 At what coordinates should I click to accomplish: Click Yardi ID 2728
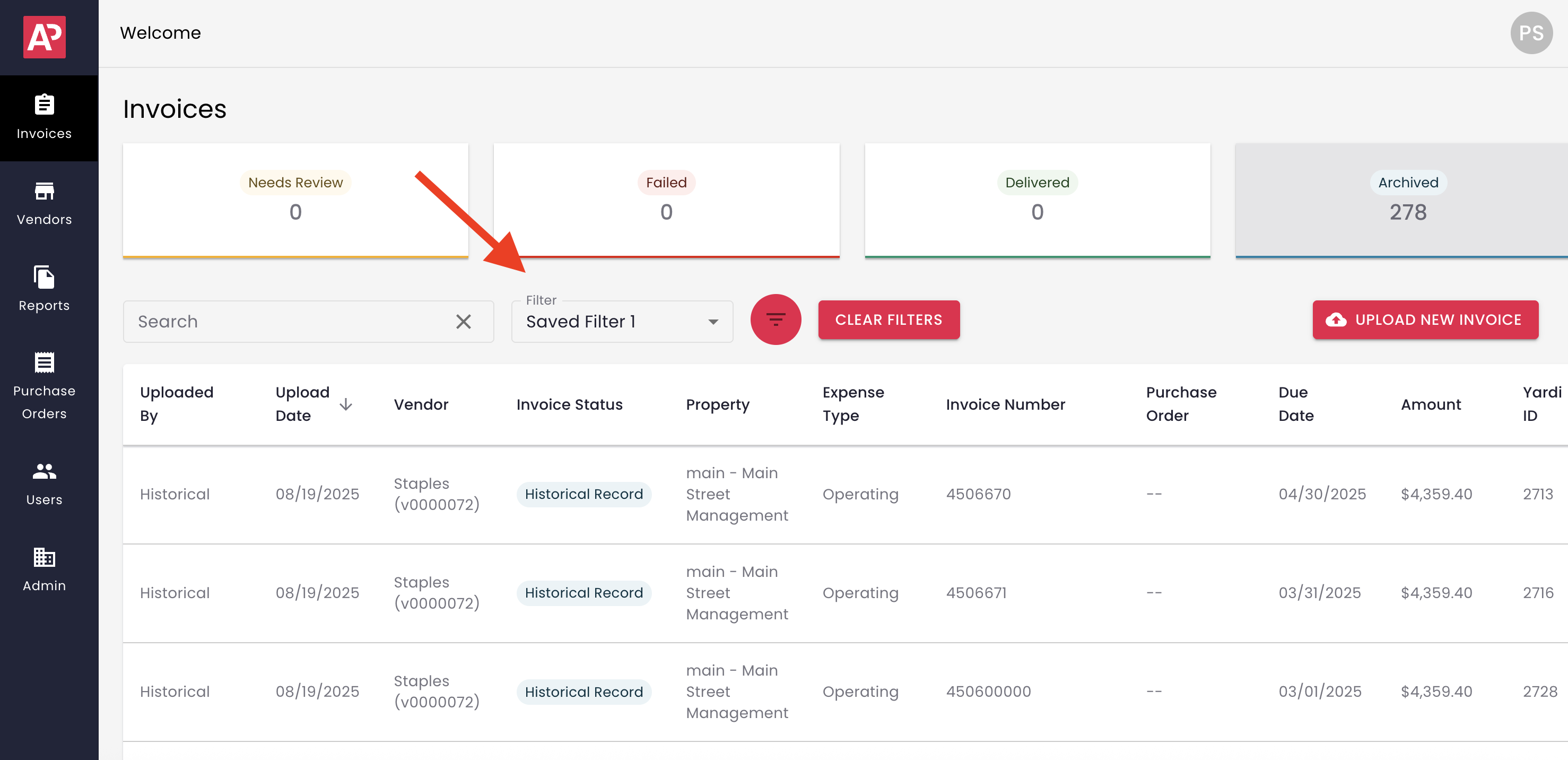point(1540,691)
